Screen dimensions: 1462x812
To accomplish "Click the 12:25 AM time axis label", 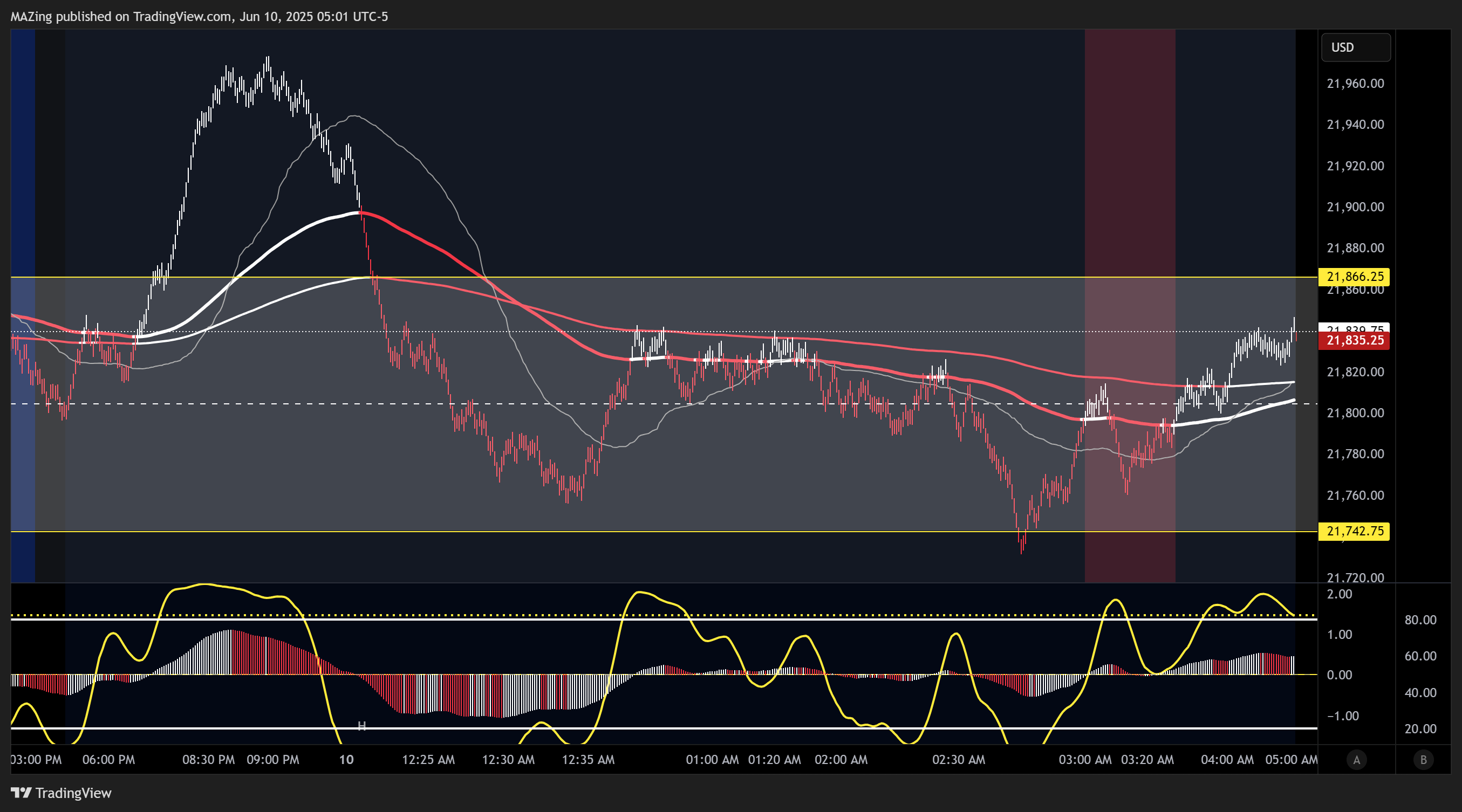I will pos(428,760).
